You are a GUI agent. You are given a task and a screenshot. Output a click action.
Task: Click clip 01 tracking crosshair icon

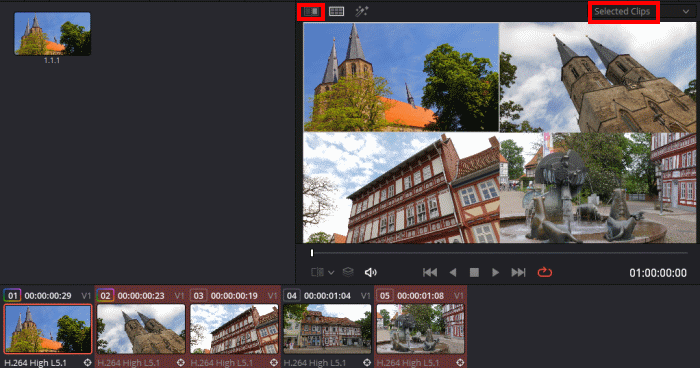[88, 363]
